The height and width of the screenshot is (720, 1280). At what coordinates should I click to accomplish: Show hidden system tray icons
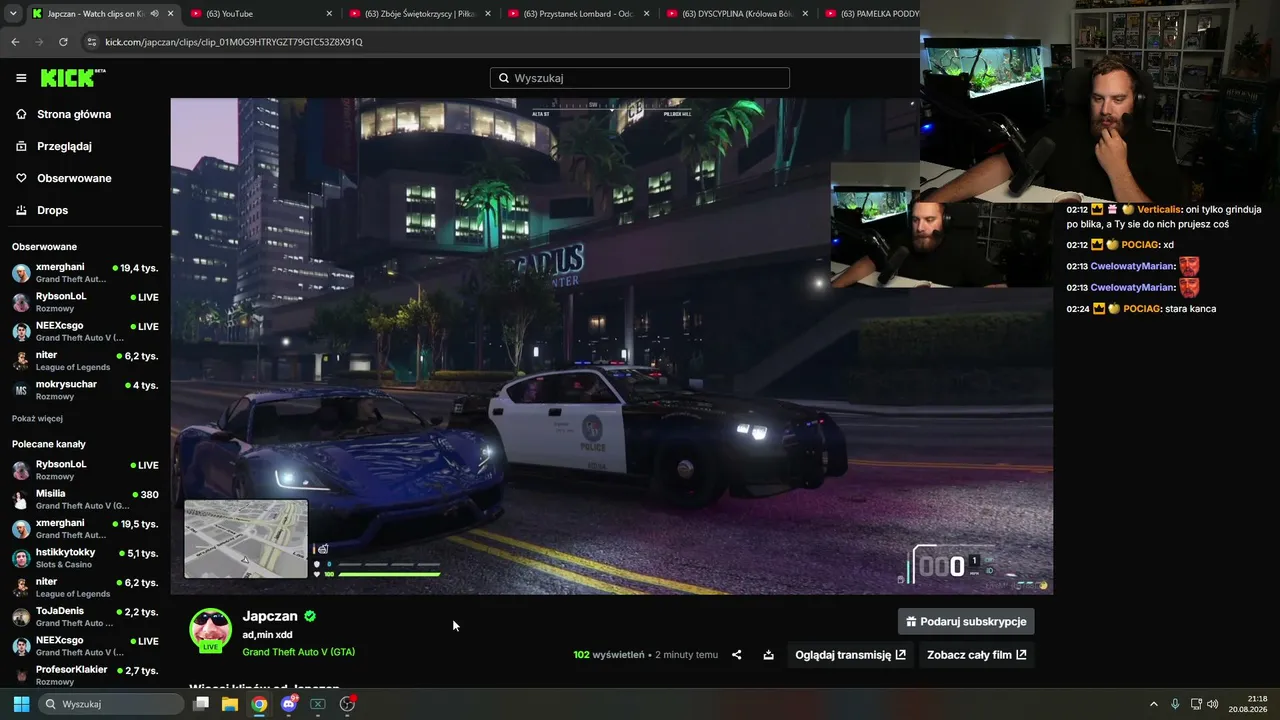pos(1153,704)
